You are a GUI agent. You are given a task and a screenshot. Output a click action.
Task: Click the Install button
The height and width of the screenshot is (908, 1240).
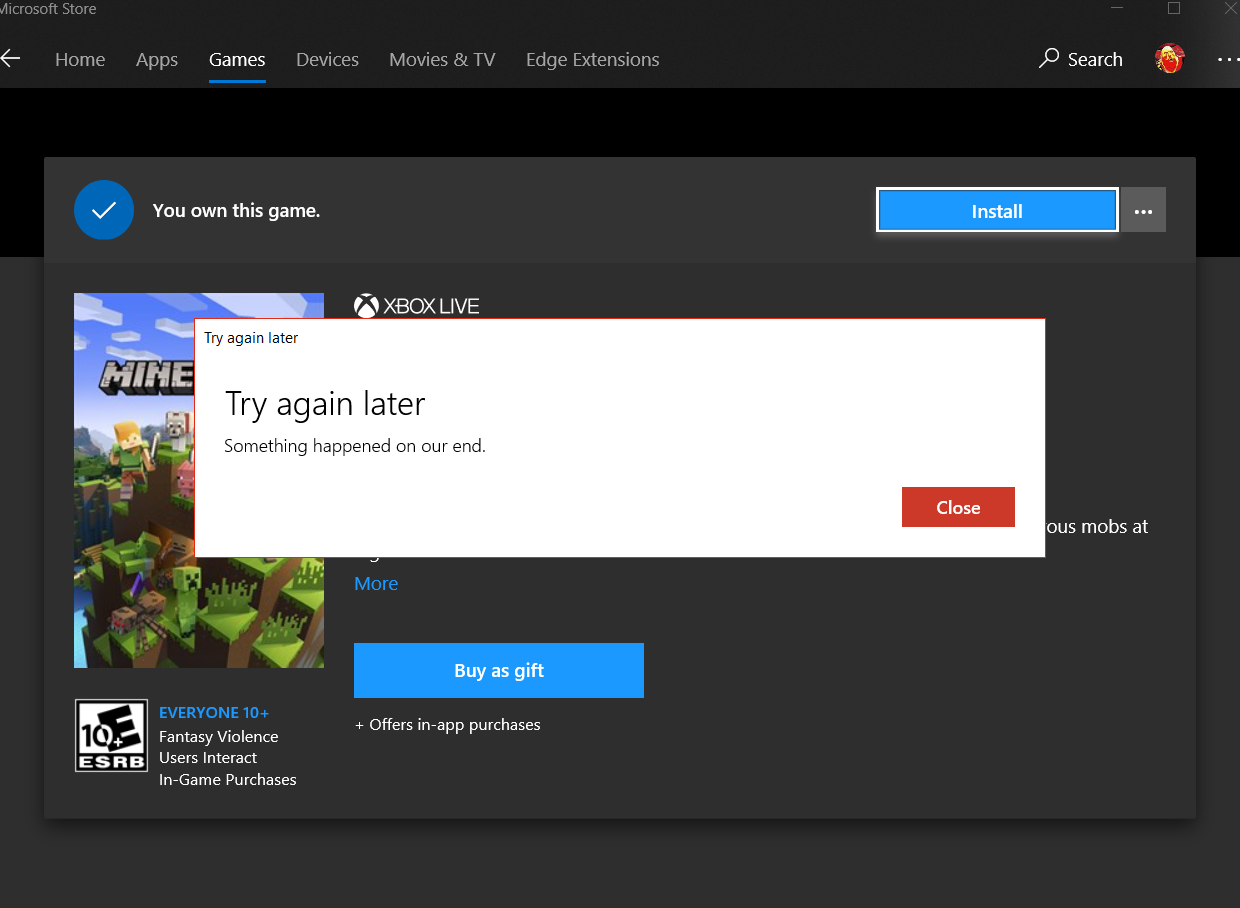pyautogui.click(x=997, y=211)
